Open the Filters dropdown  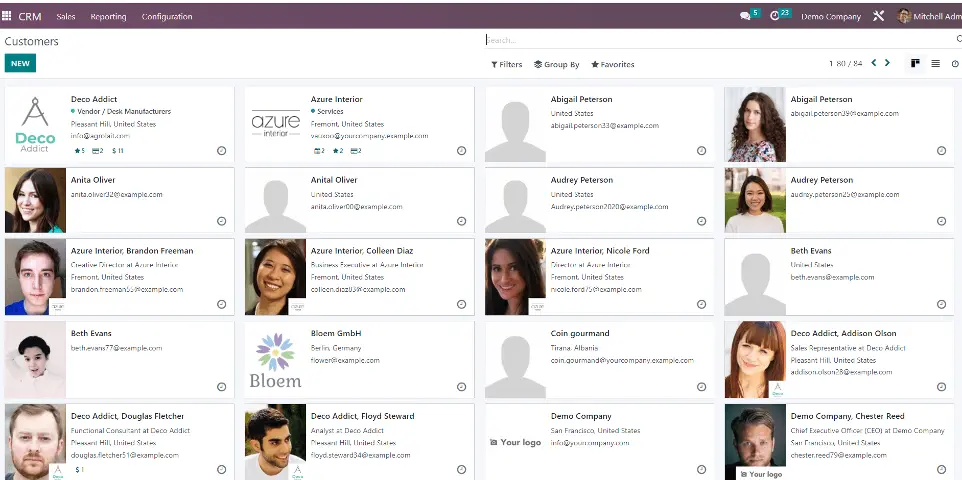pyautogui.click(x=506, y=64)
